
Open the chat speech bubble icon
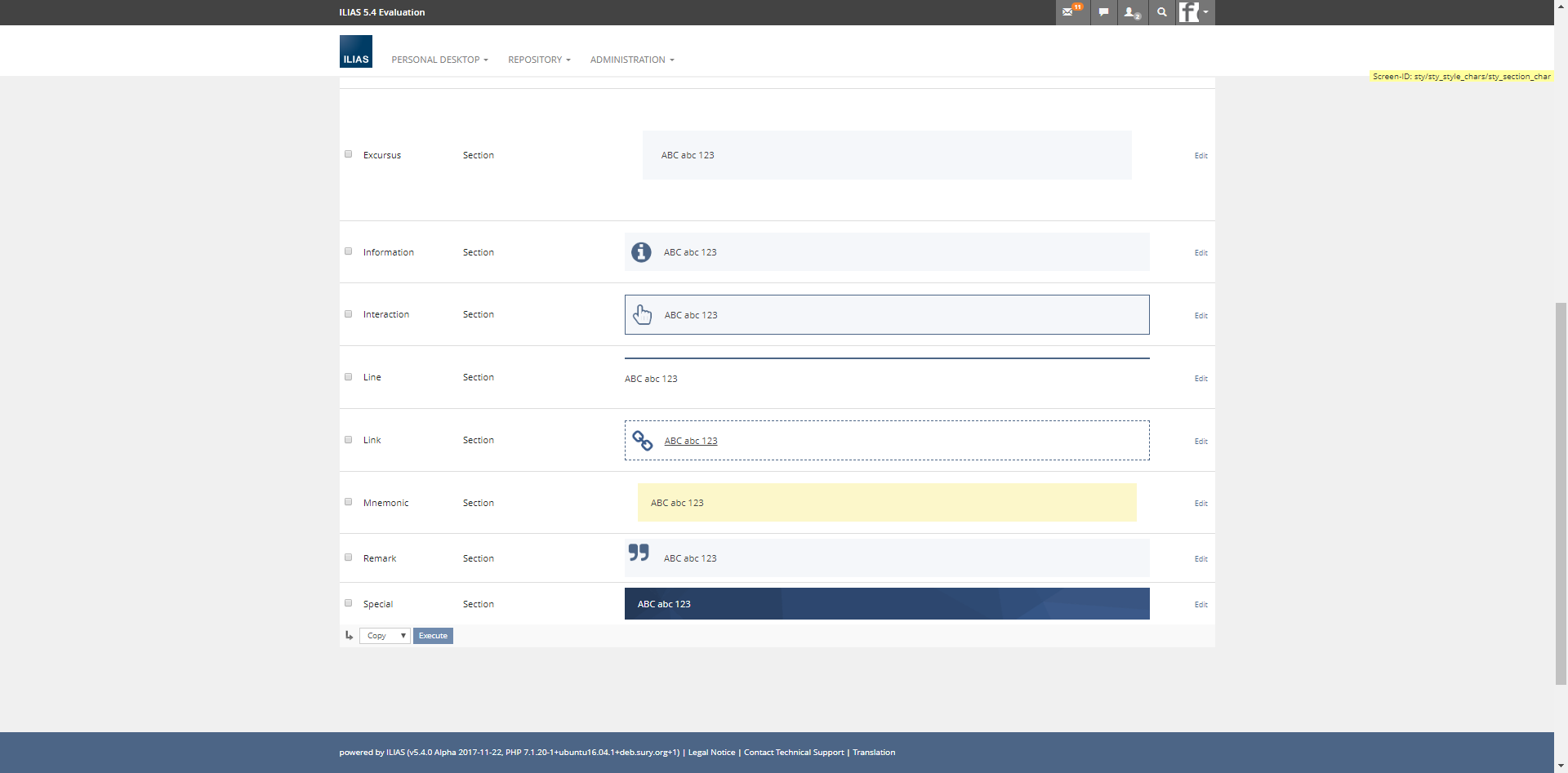tap(1103, 12)
